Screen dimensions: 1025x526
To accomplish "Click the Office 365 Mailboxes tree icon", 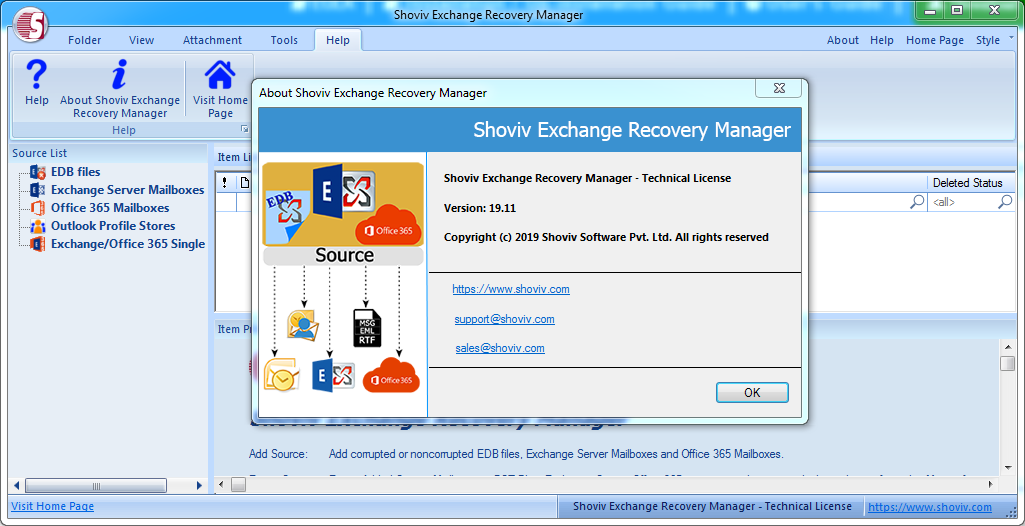I will coord(38,208).
